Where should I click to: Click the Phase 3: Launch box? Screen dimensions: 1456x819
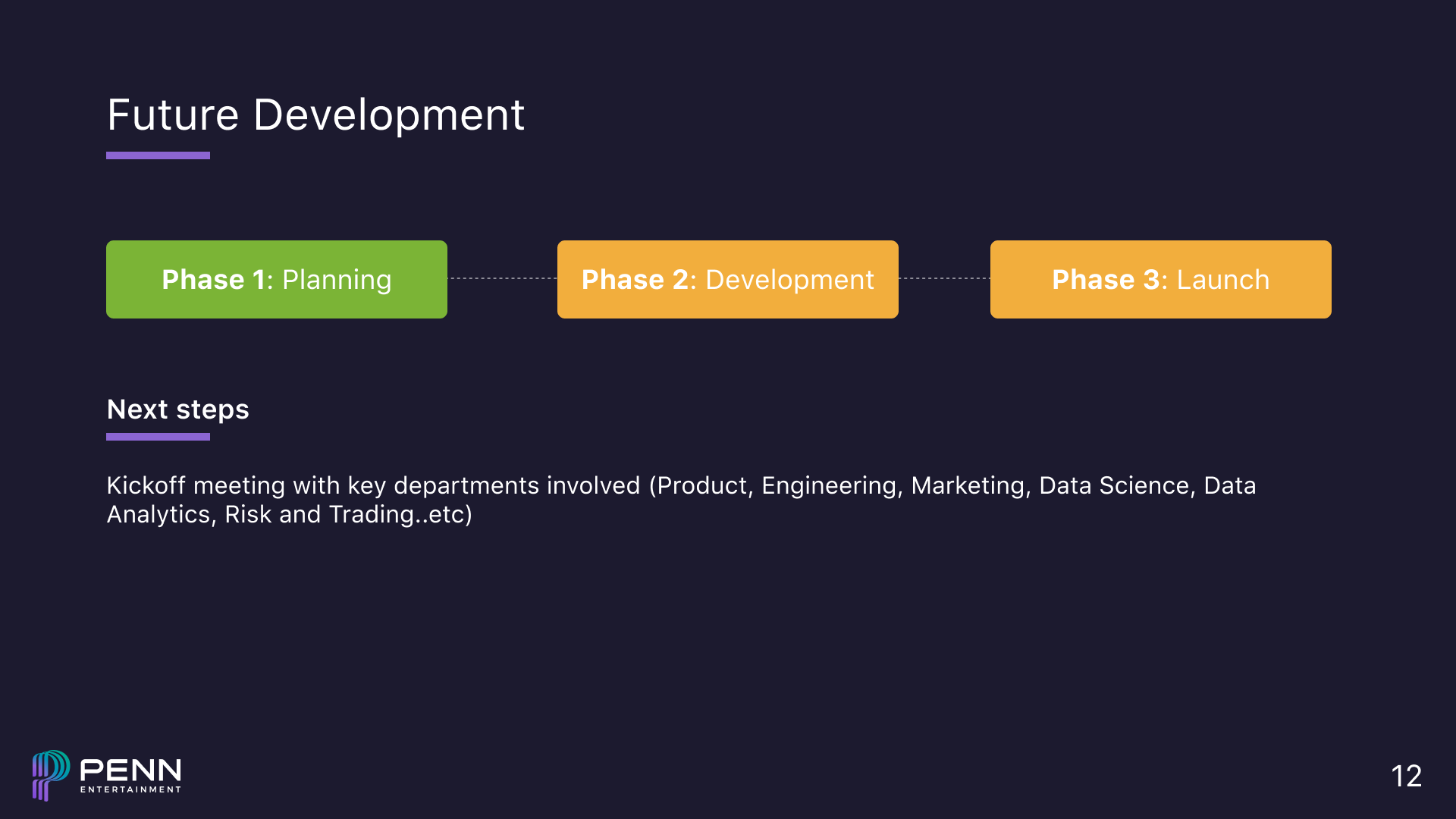[x=1159, y=279]
